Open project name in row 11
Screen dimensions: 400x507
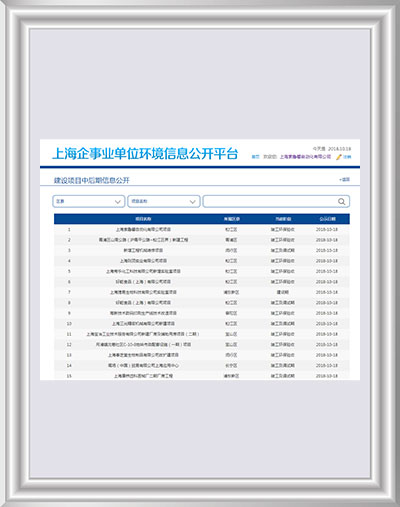click(143, 334)
